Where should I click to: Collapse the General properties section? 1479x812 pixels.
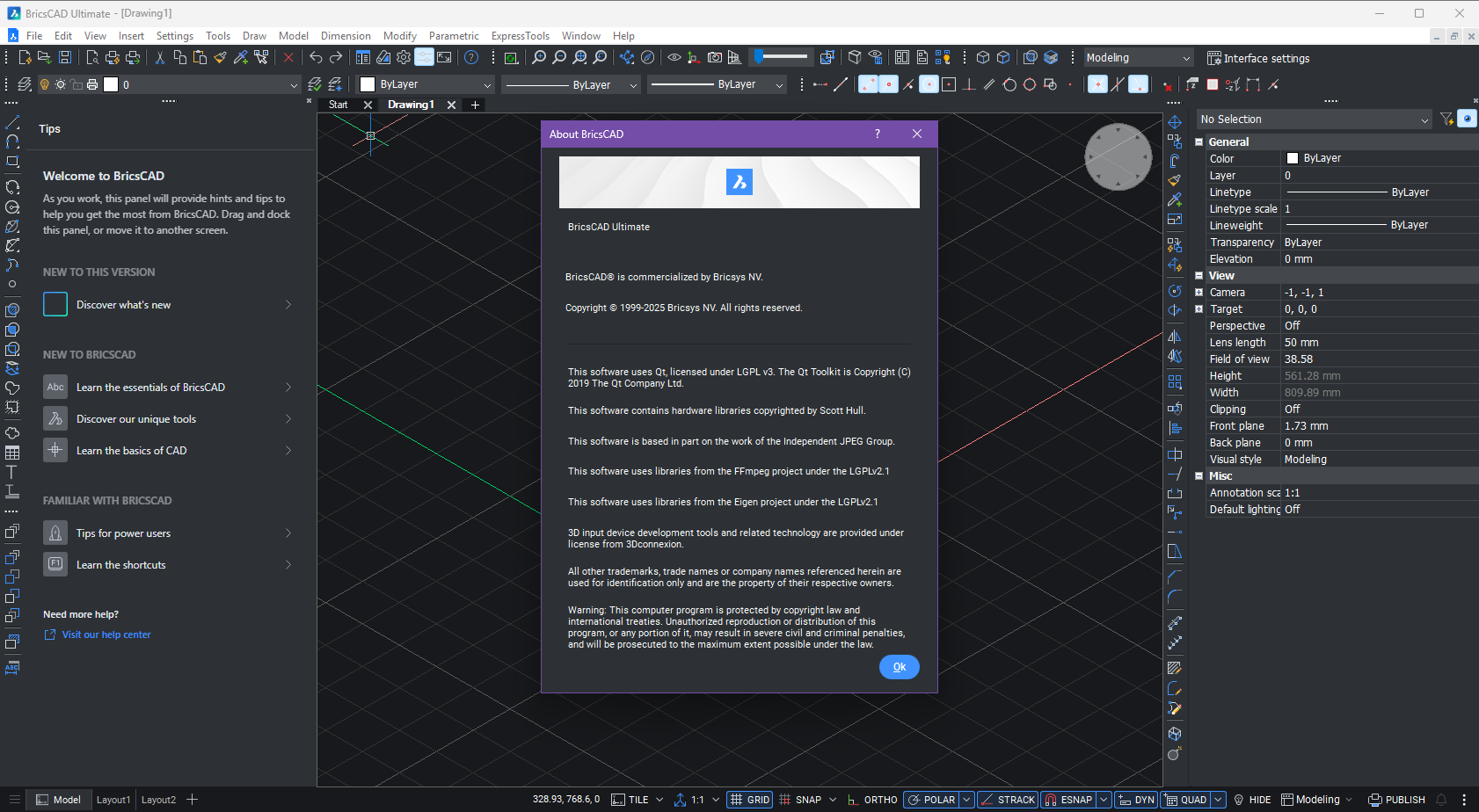pos(1198,142)
